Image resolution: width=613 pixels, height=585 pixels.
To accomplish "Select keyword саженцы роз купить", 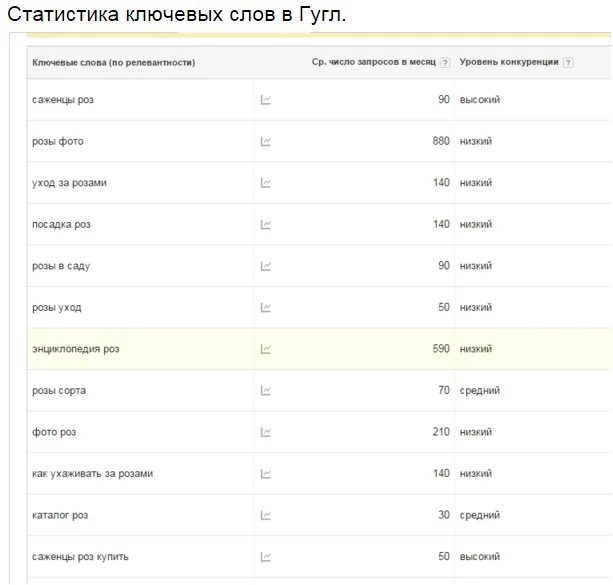I will coord(80,557).
